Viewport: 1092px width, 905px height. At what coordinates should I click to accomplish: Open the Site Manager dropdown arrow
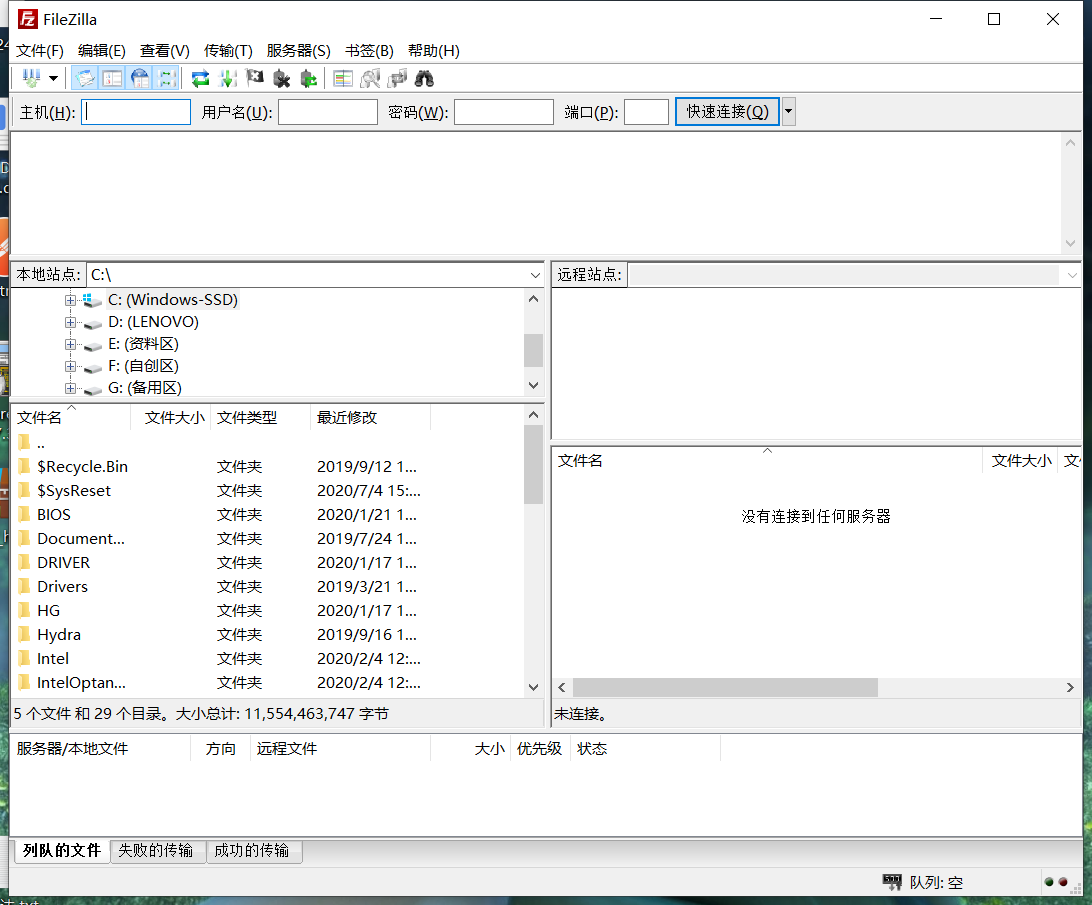[x=53, y=78]
